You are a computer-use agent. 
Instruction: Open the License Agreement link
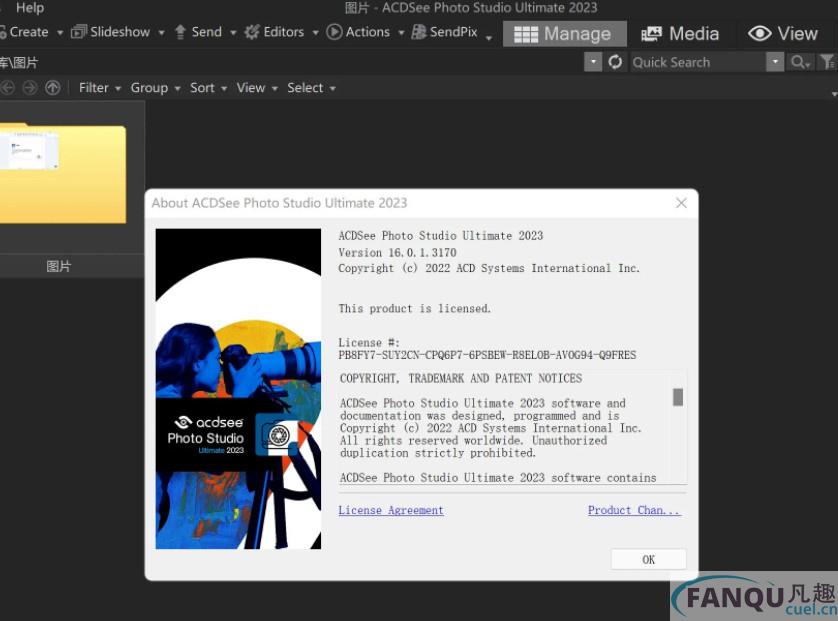pos(391,510)
